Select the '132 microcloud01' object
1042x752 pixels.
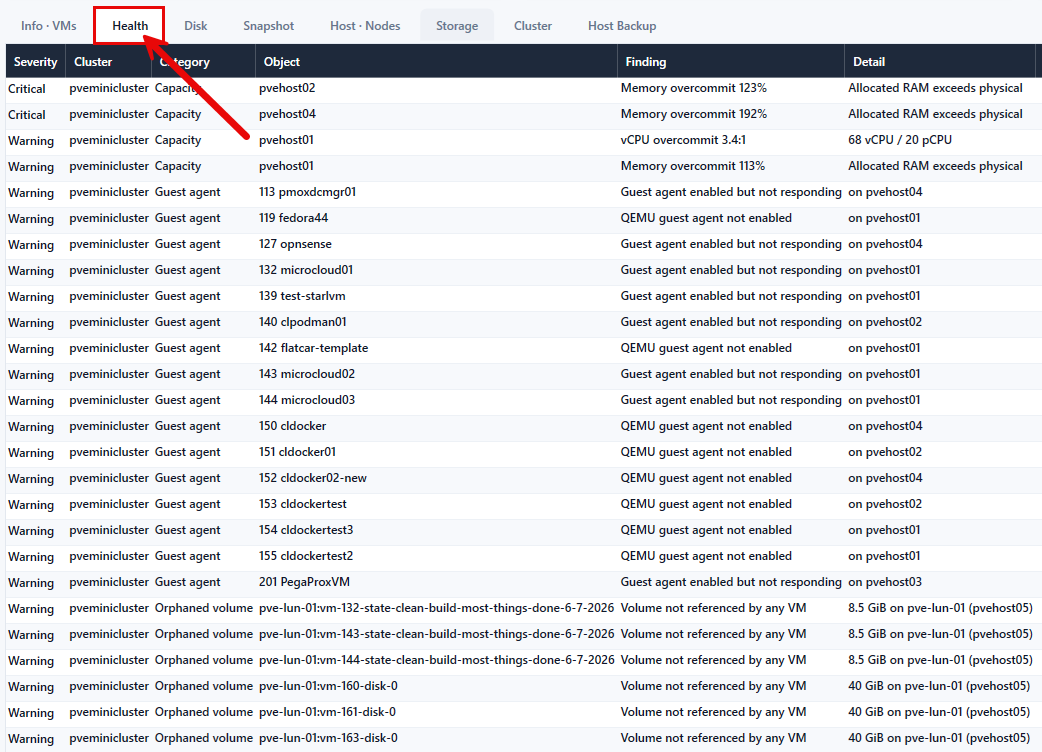(x=306, y=270)
